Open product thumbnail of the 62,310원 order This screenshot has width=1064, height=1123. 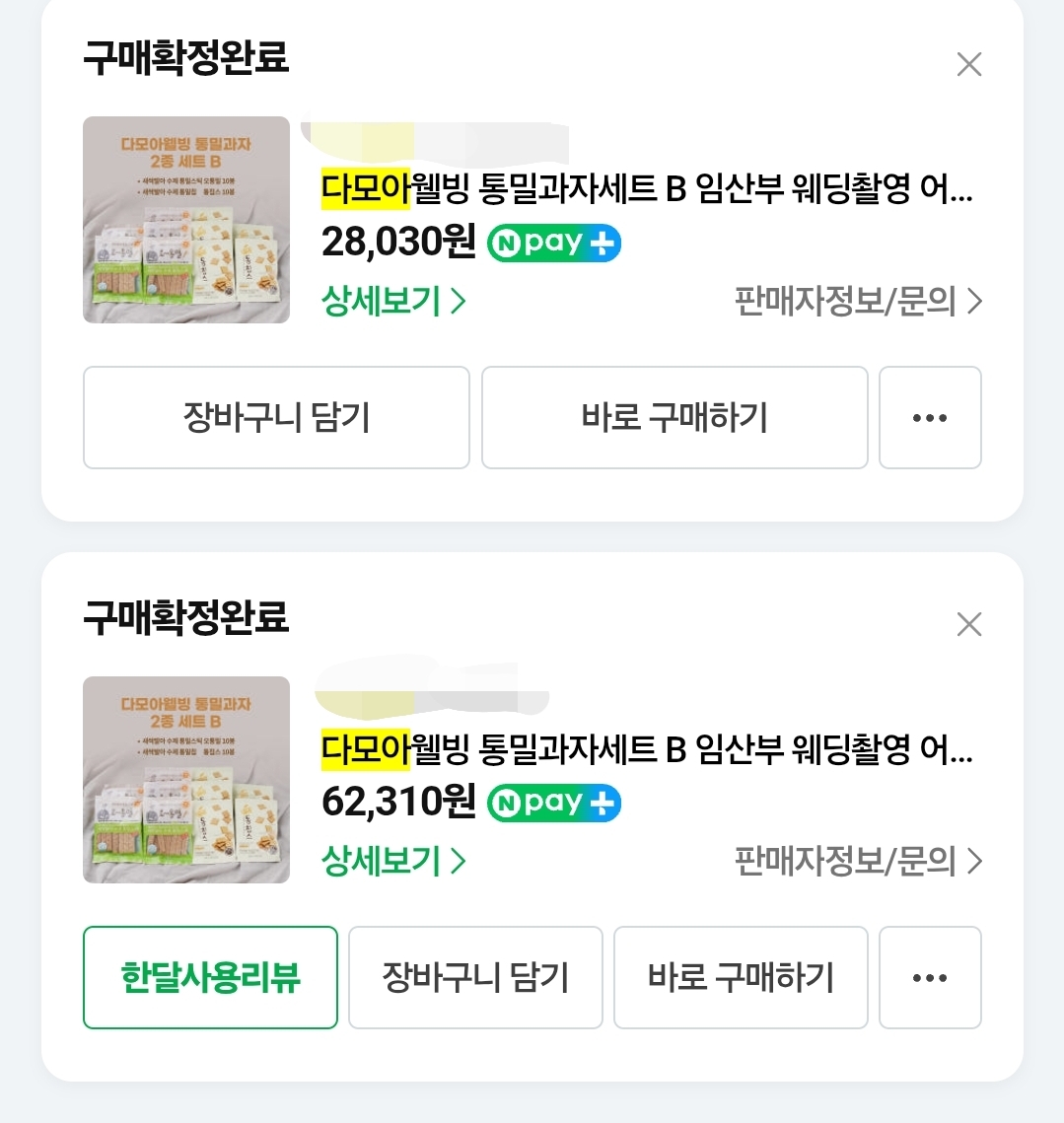pos(186,780)
